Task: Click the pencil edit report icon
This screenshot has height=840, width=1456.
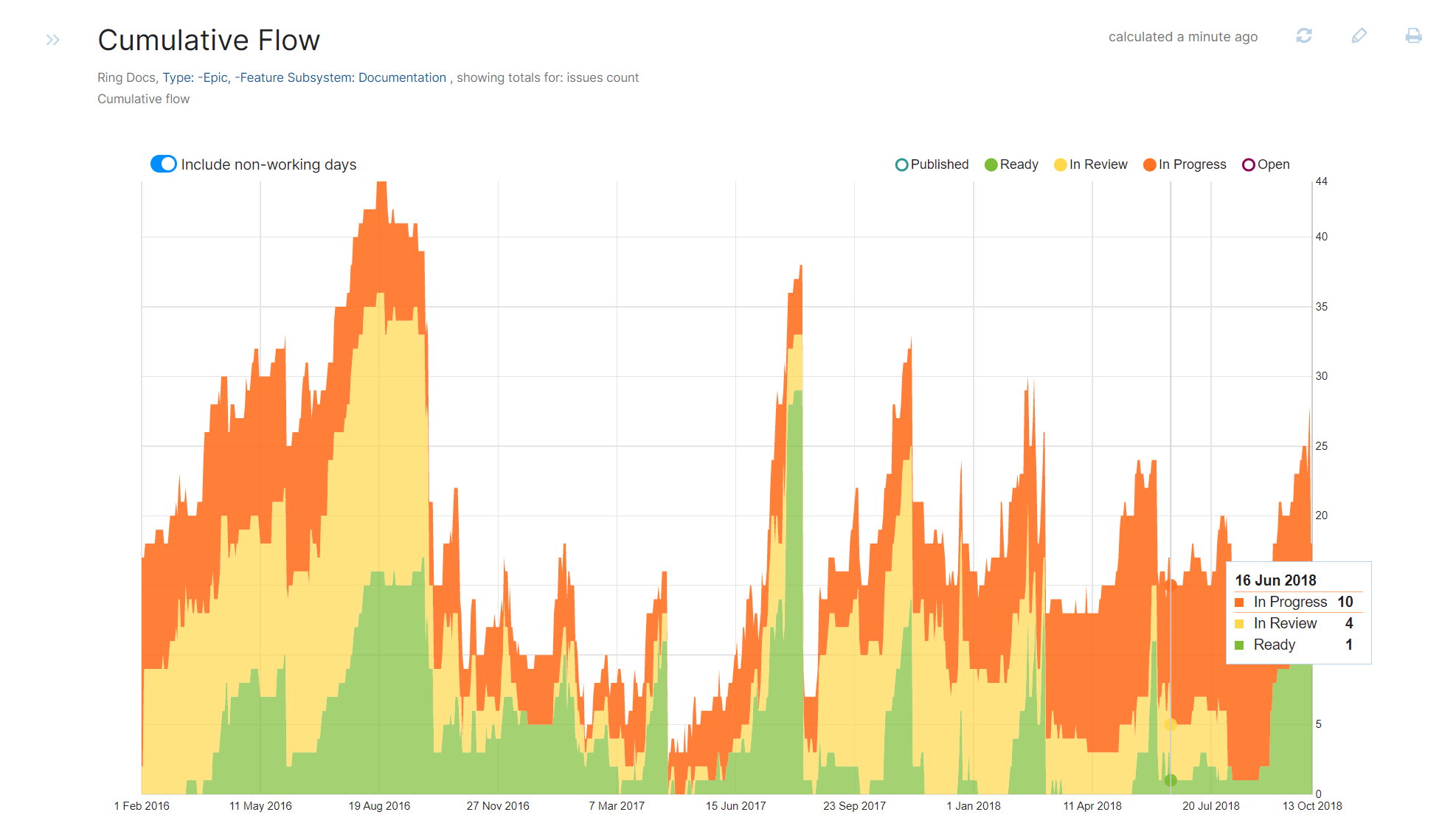Action: 1359,36
